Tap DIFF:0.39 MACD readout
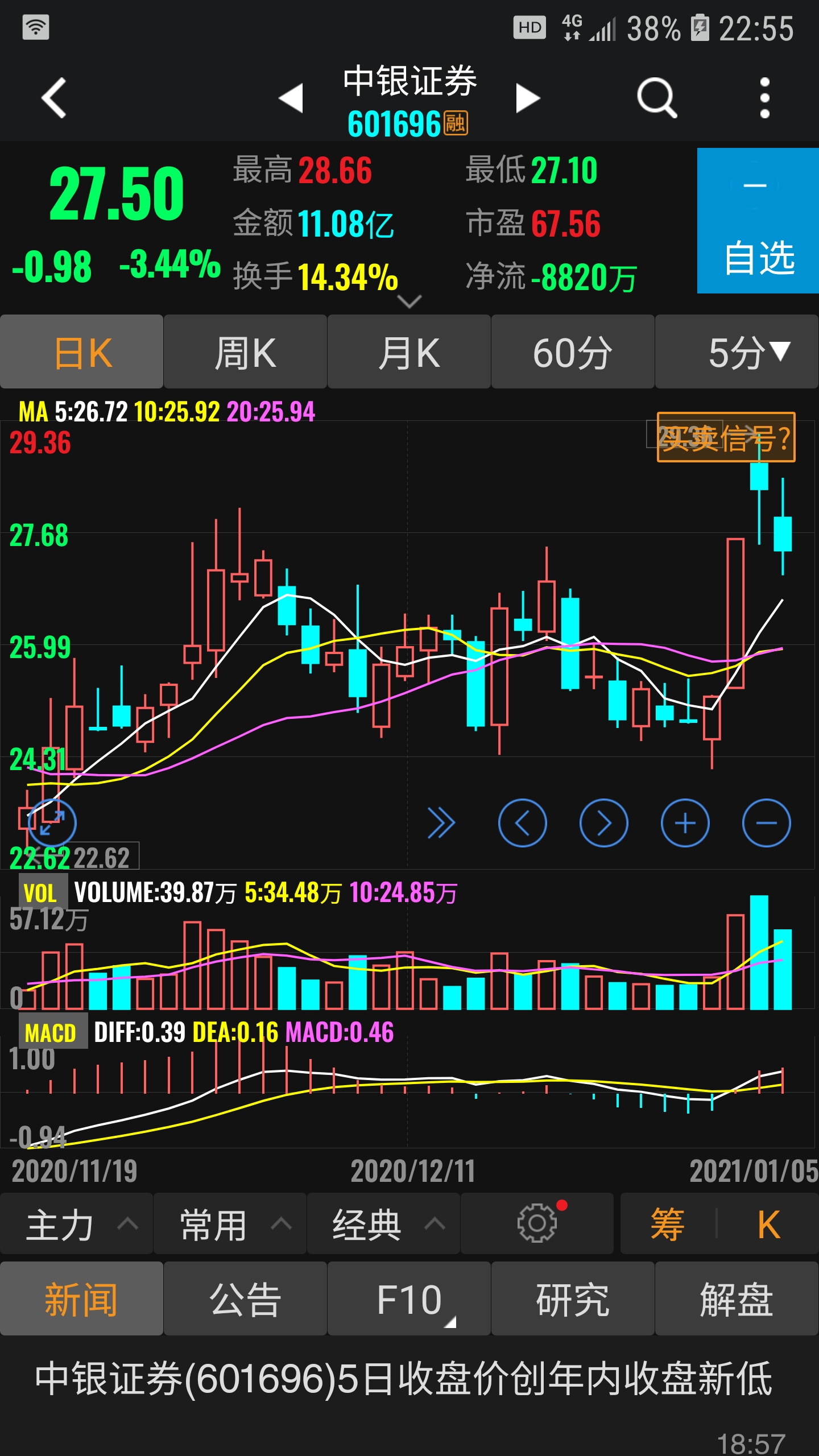This screenshot has width=819, height=1456. pyautogui.click(x=140, y=1032)
